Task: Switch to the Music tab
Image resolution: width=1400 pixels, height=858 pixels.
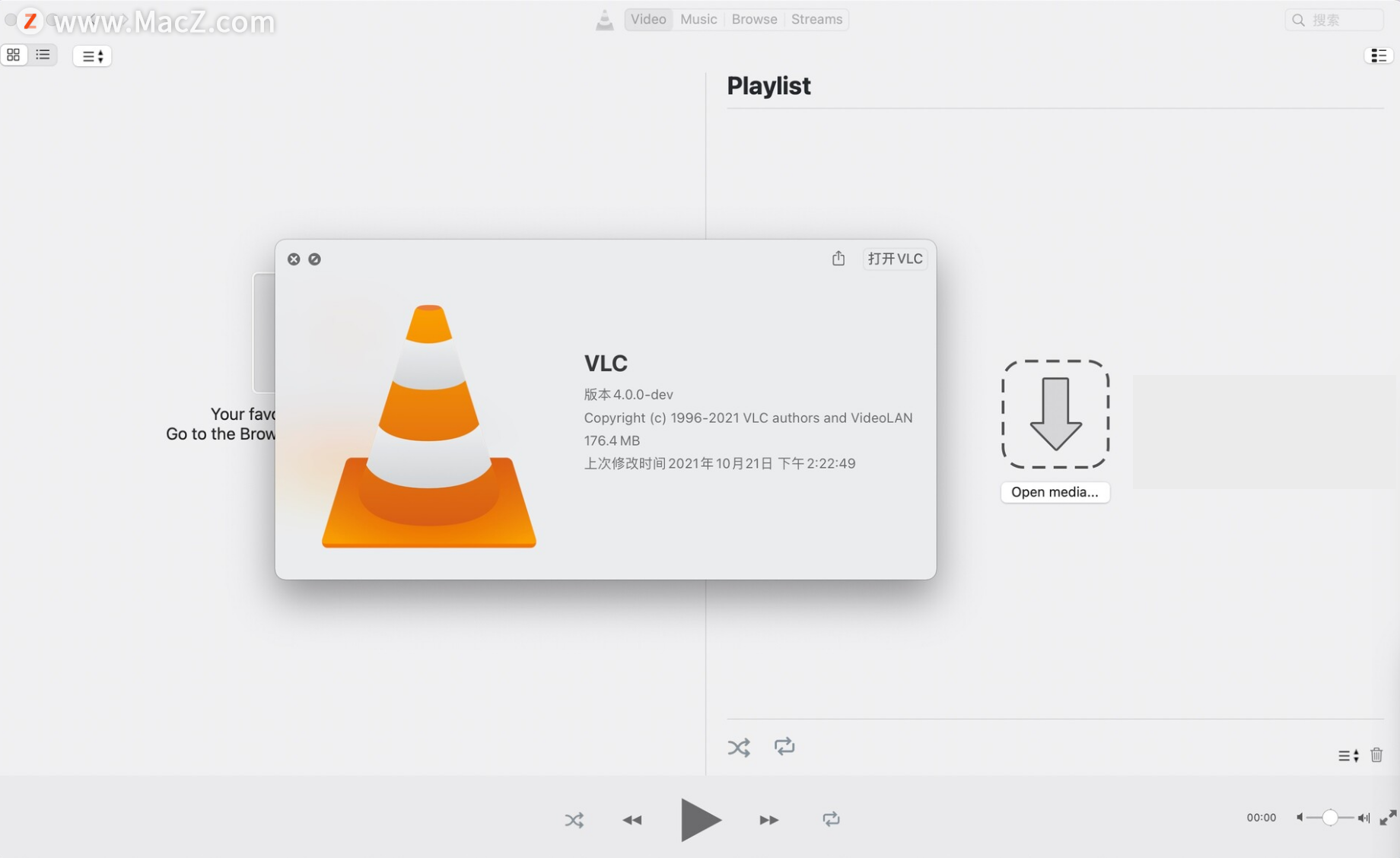Action: pyautogui.click(x=698, y=19)
